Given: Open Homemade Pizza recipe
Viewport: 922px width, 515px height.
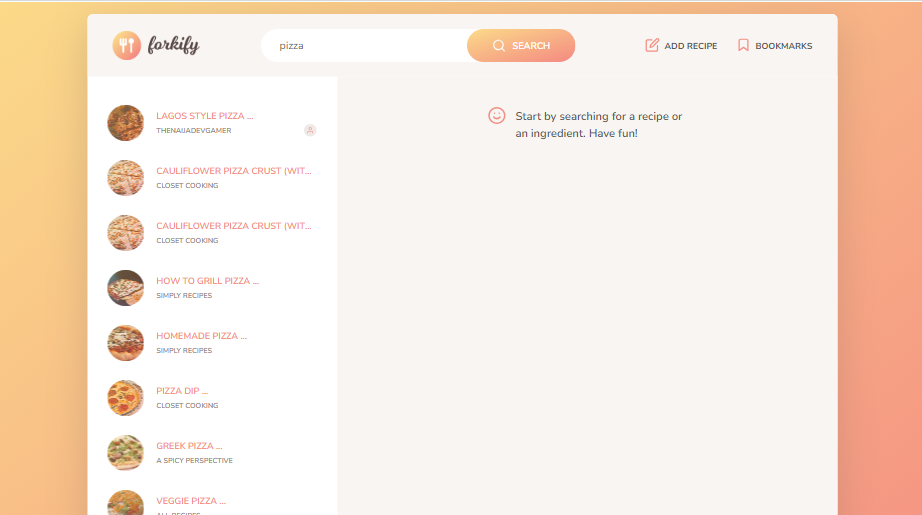Looking at the screenshot, I should coord(212,343).
